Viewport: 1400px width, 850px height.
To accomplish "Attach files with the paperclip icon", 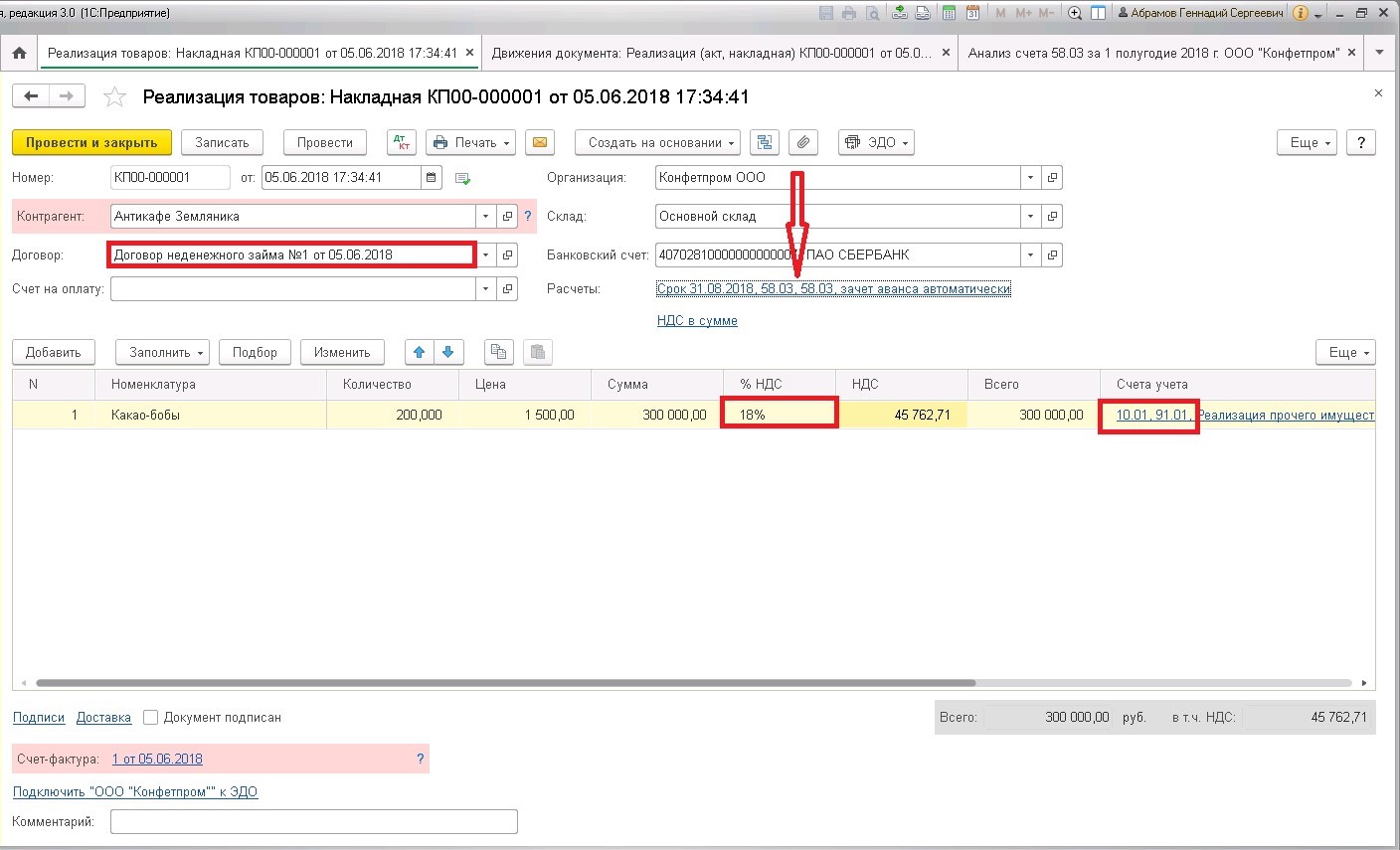I will tap(803, 142).
